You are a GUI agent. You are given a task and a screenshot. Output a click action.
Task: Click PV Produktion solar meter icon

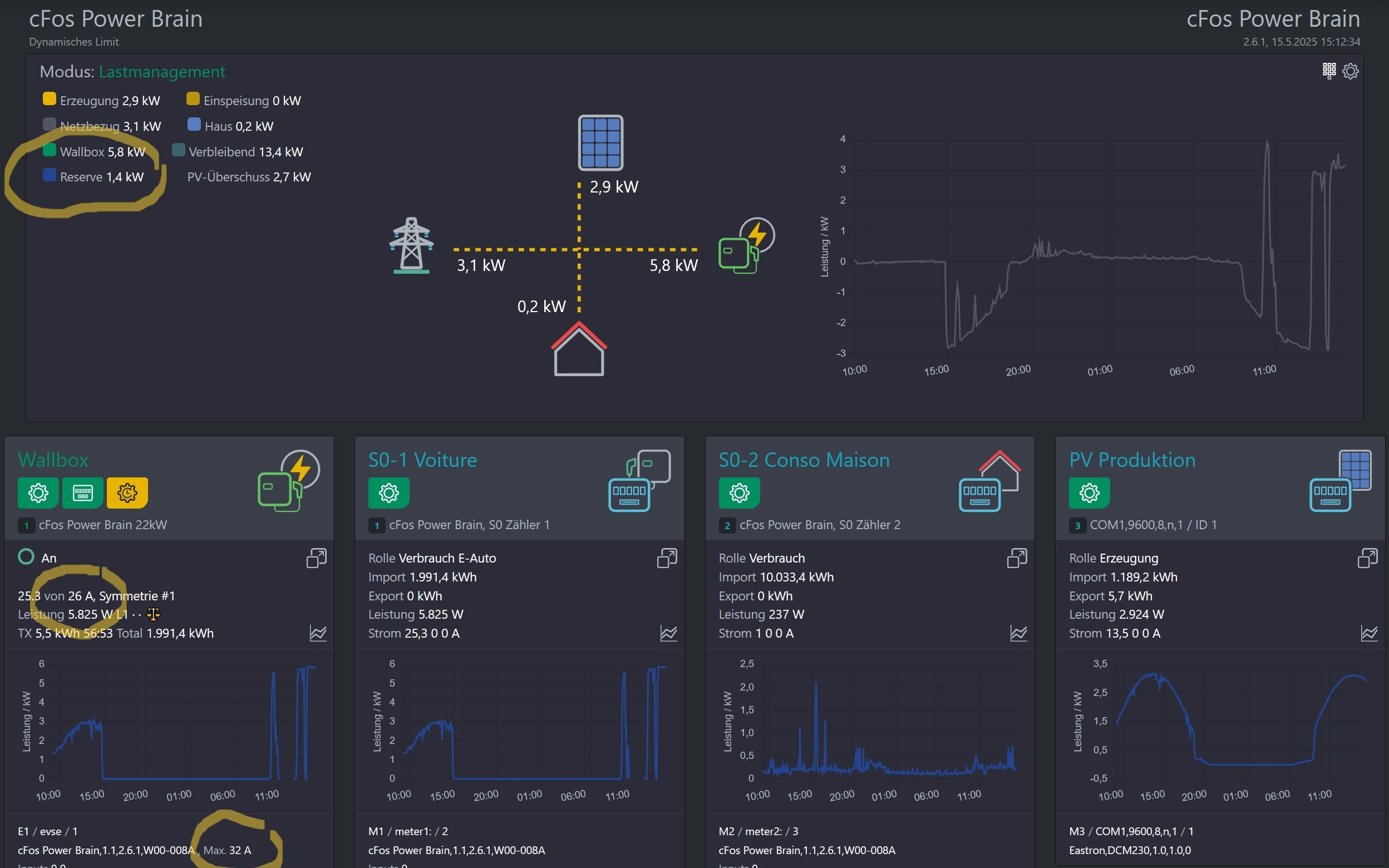(x=1340, y=481)
